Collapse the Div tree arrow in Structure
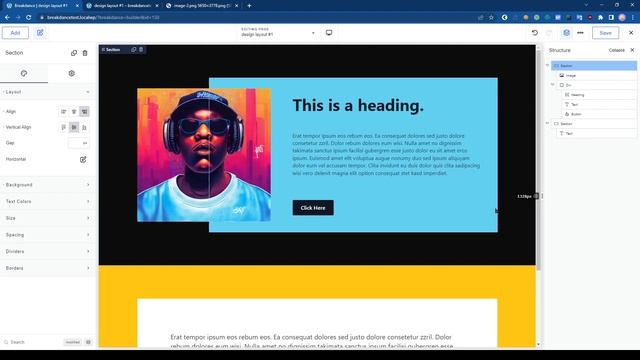The height and width of the screenshot is (360, 640). click(553, 85)
